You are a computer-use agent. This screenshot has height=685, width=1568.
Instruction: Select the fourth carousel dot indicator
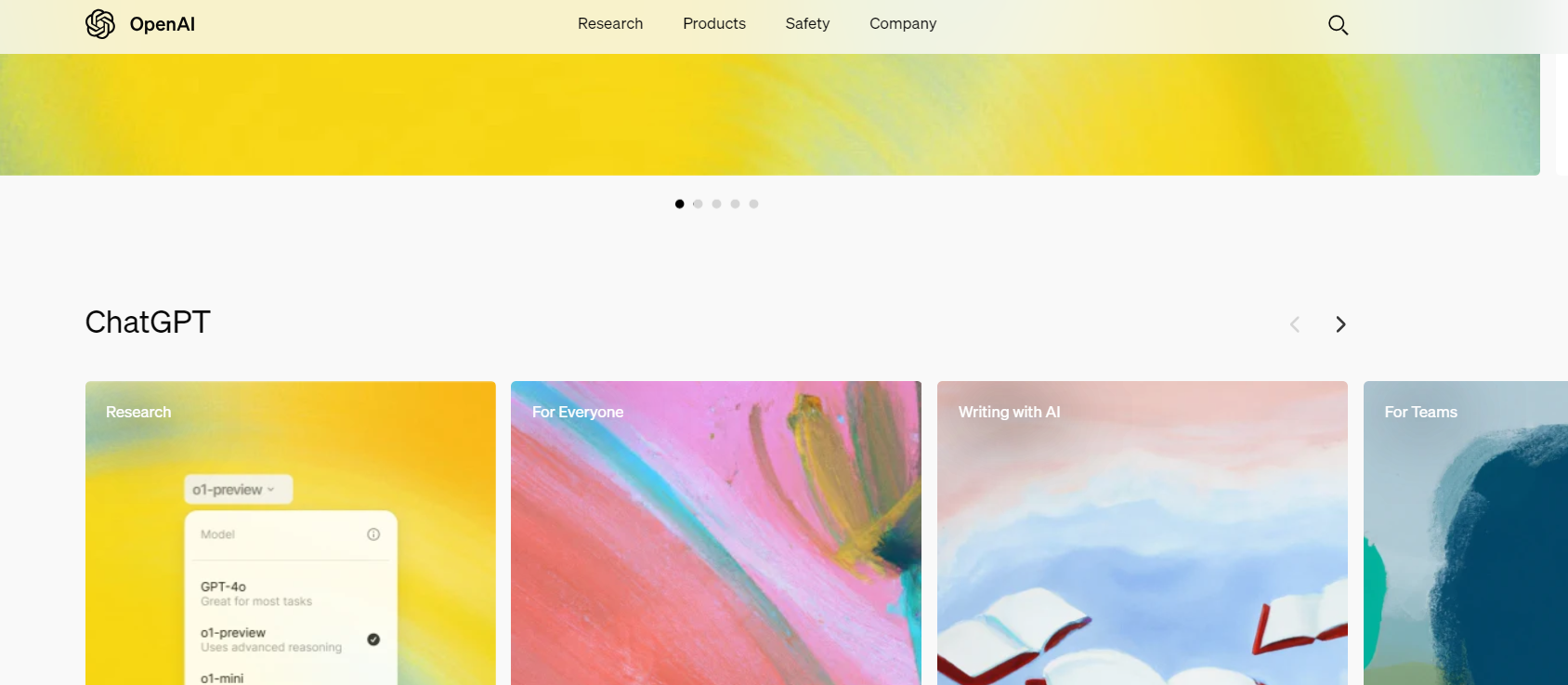[735, 204]
